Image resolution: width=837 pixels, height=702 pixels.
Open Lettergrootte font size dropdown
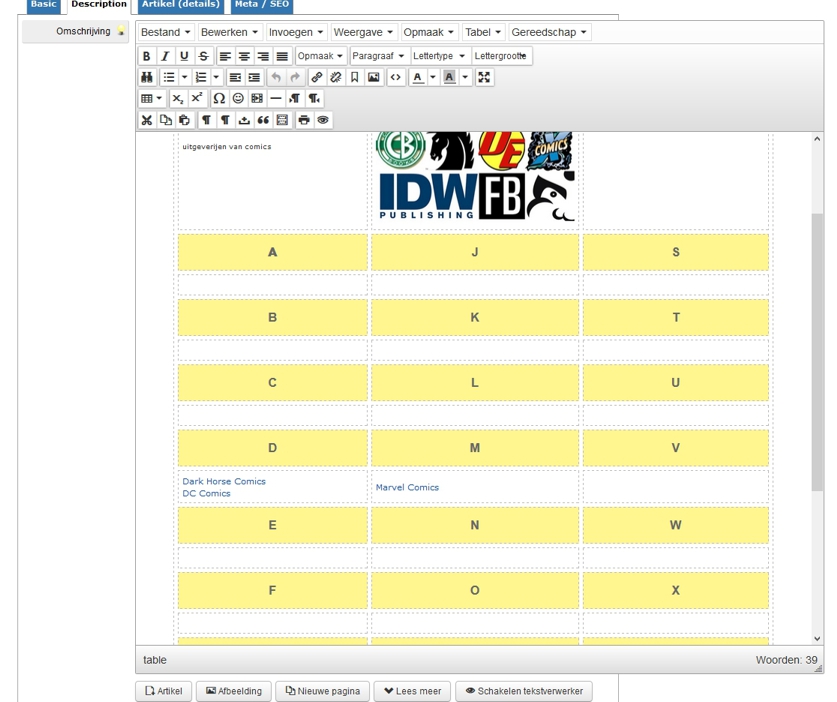pyautogui.click(x=501, y=56)
